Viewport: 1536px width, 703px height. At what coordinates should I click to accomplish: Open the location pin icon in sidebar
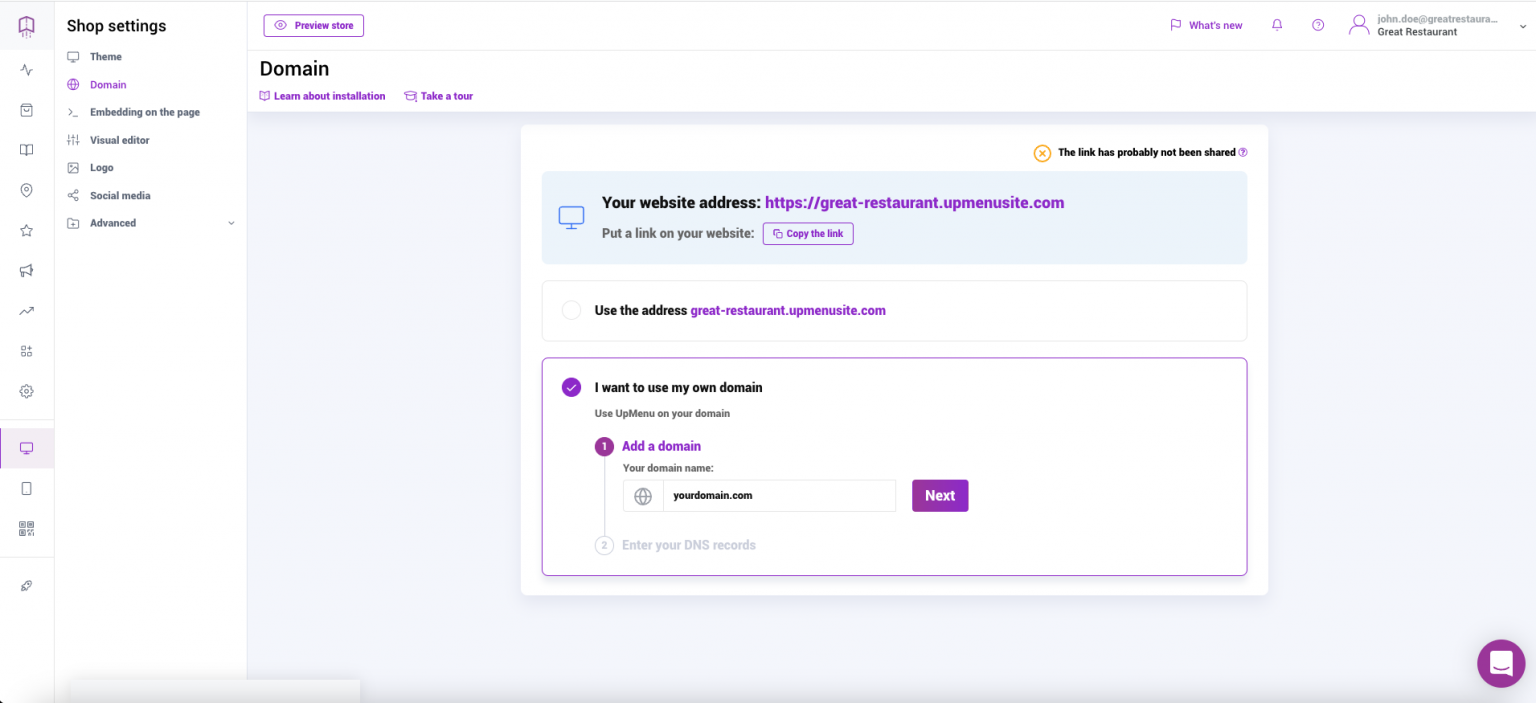click(x=27, y=190)
